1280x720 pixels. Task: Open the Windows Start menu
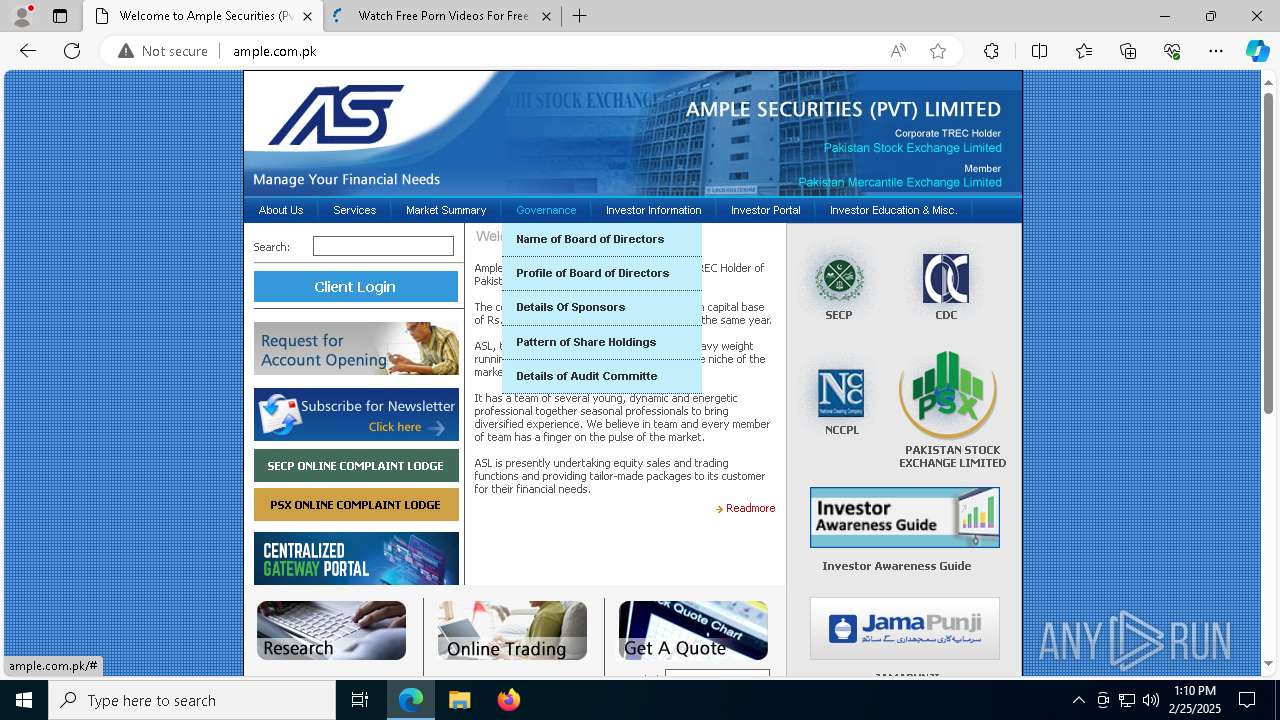[x=24, y=700]
